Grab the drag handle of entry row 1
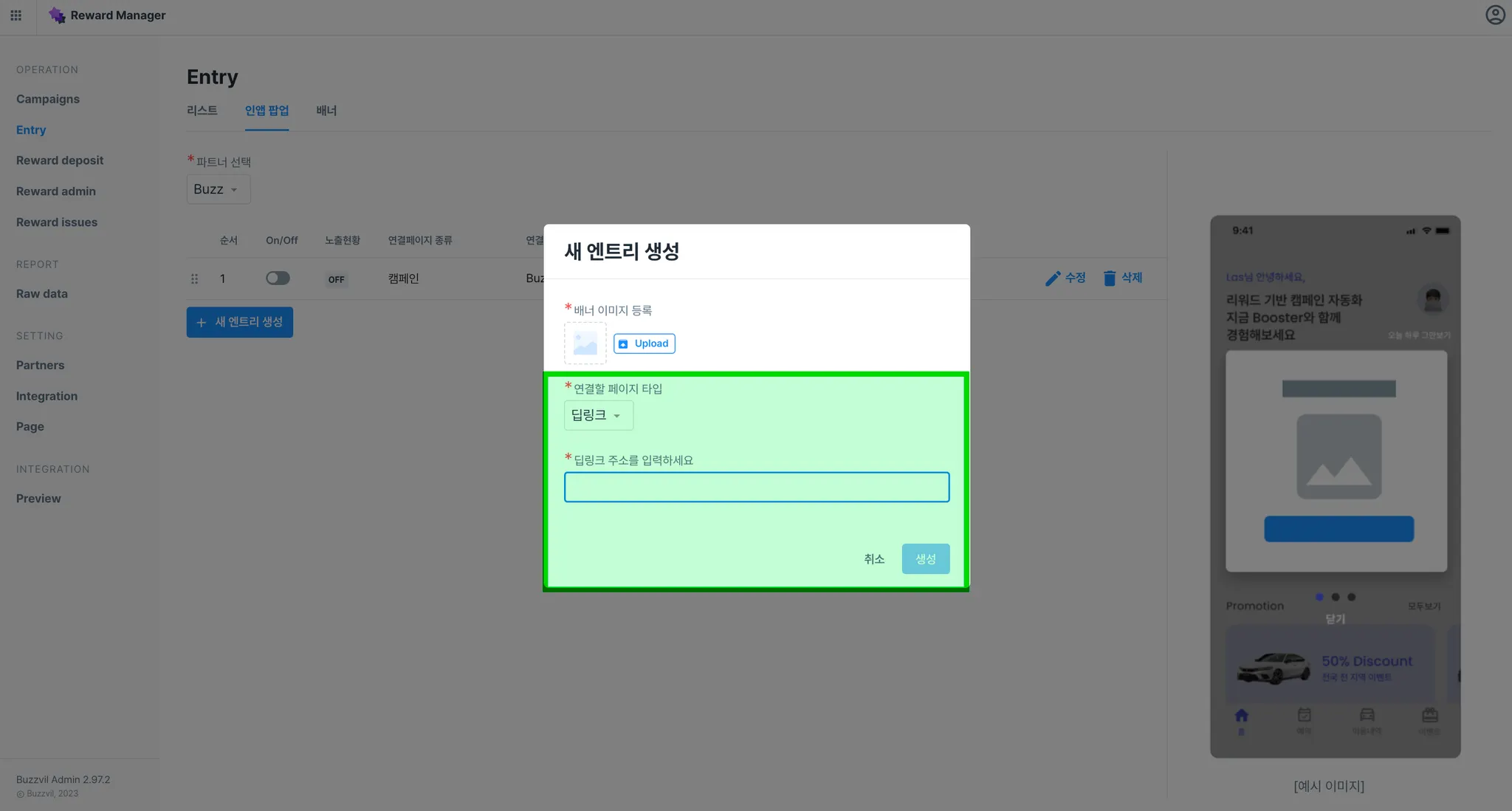The width and height of the screenshot is (1512, 811). coord(194,279)
